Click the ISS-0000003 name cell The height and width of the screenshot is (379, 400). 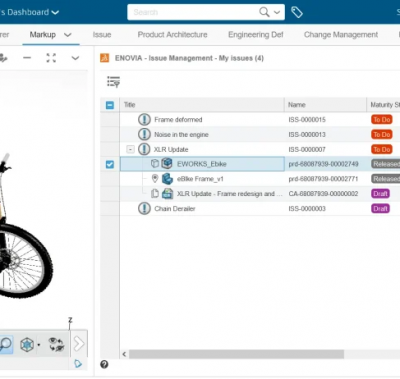coord(307,209)
